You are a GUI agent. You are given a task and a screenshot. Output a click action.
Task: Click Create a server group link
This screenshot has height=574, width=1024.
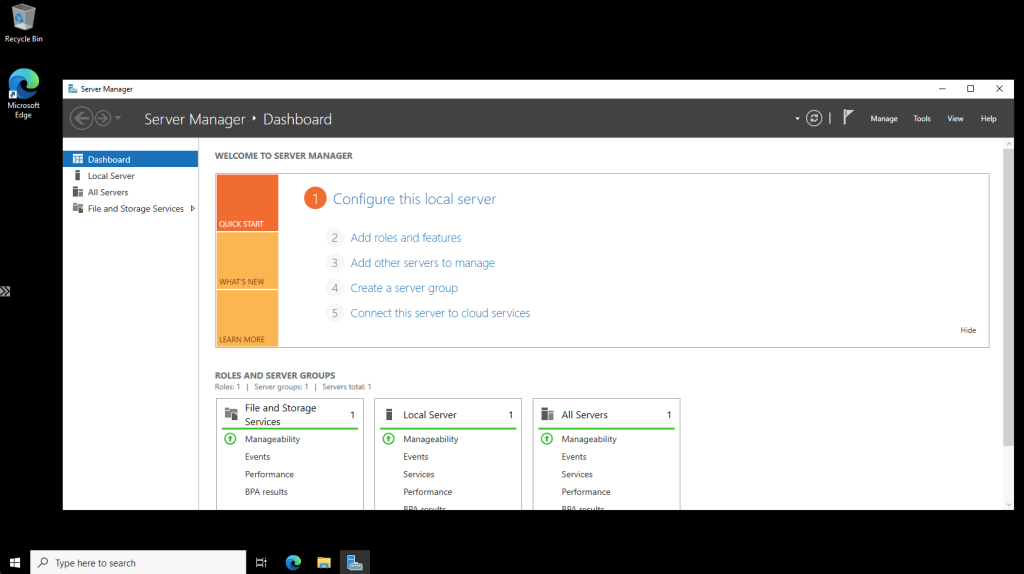[x=404, y=288]
